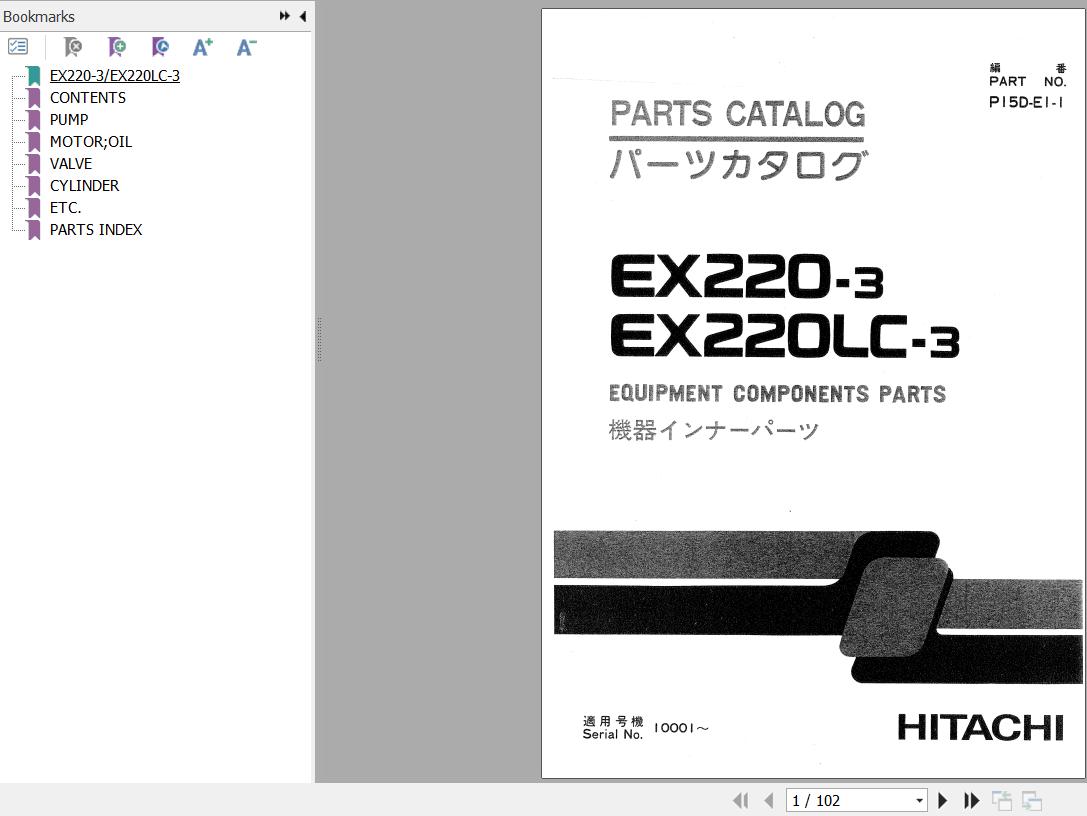Click the EX220LC-3 model title

[x=785, y=336]
